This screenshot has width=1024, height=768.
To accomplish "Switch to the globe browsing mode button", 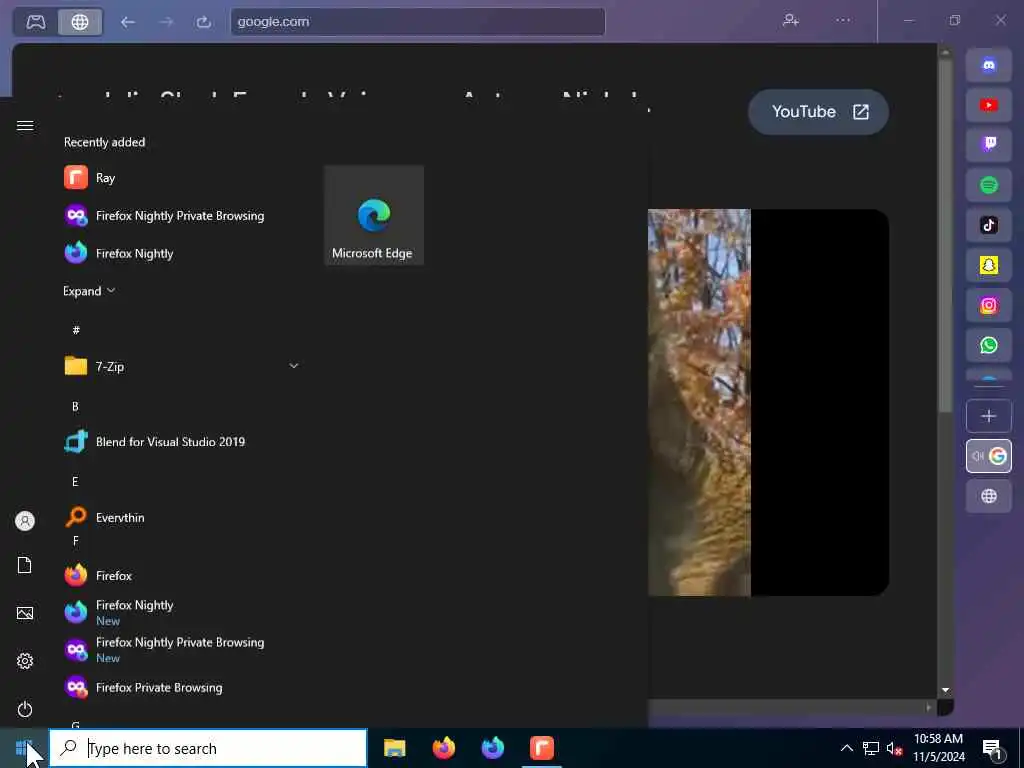I will [80, 22].
